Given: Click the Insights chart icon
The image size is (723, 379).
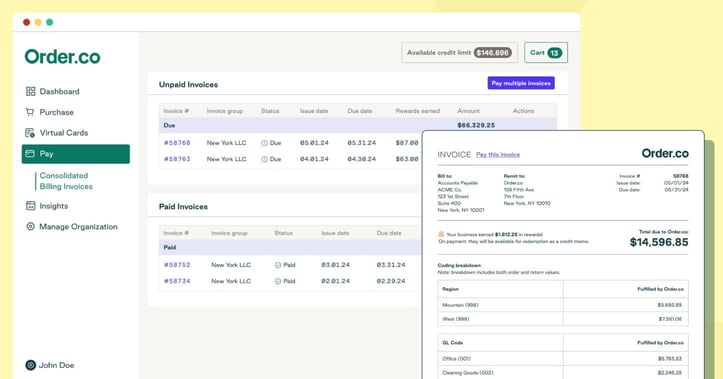Looking at the screenshot, I should pyautogui.click(x=30, y=206).
